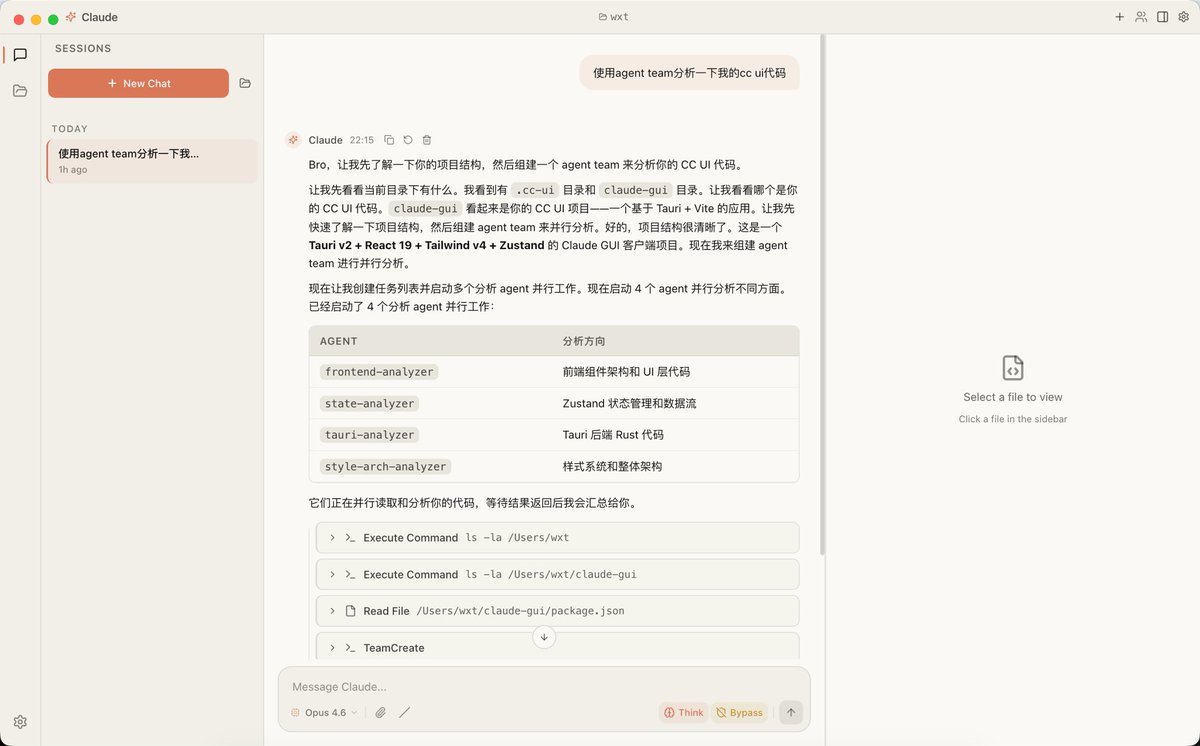Click the Claude avatar icon in the message header
The image size is (1200, 746).
pyautogui.click(x=293, y=140)
